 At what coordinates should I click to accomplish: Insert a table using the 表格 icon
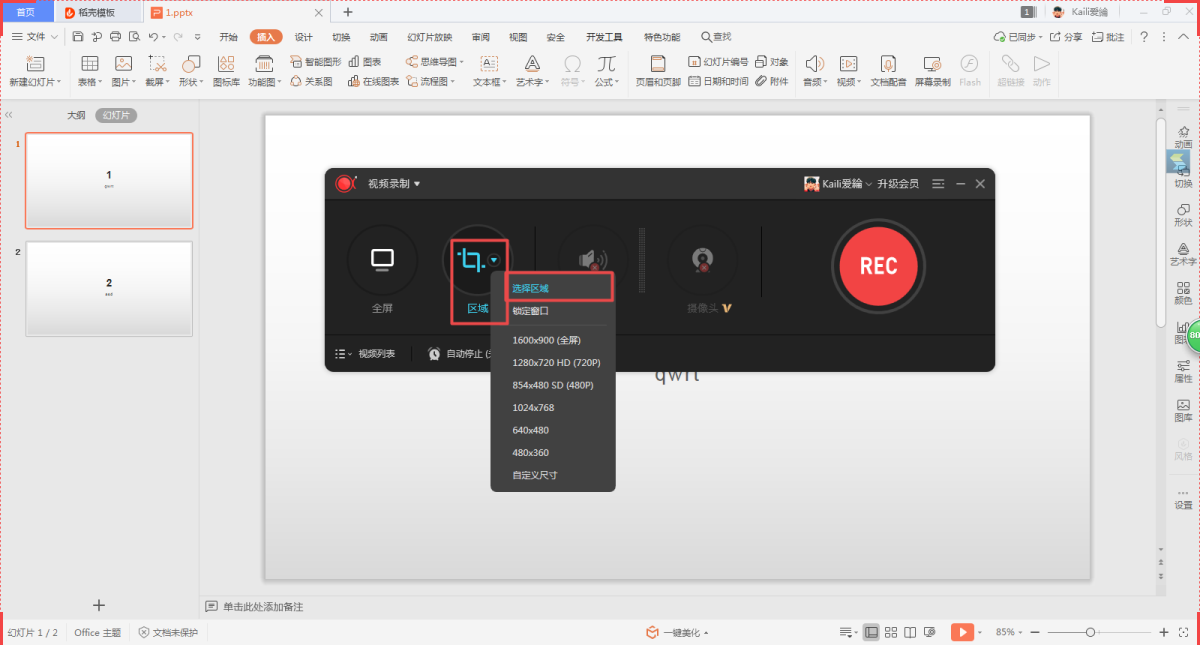click(89, 69)
